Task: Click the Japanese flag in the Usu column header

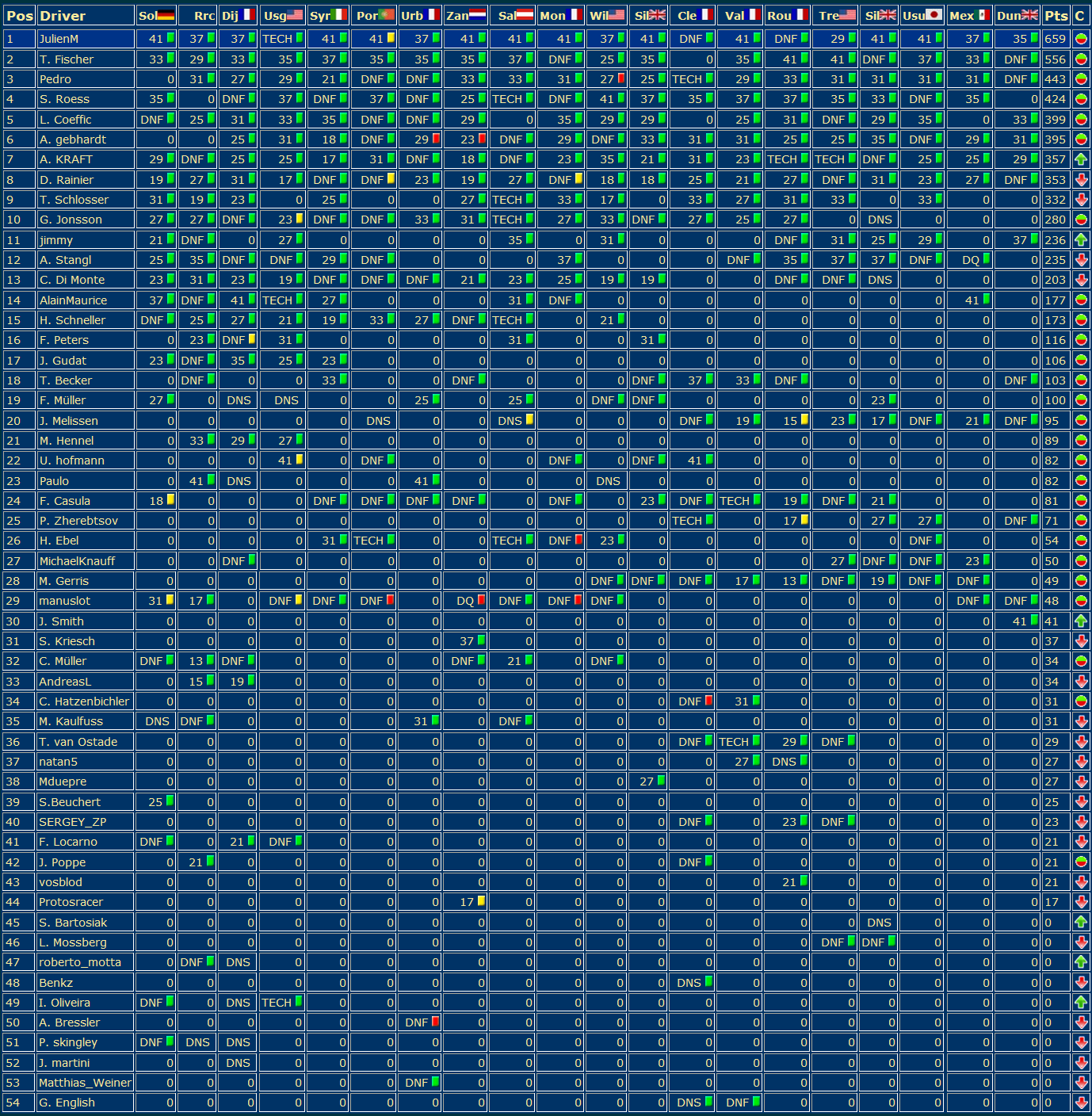Action: [x=934, y=15]
